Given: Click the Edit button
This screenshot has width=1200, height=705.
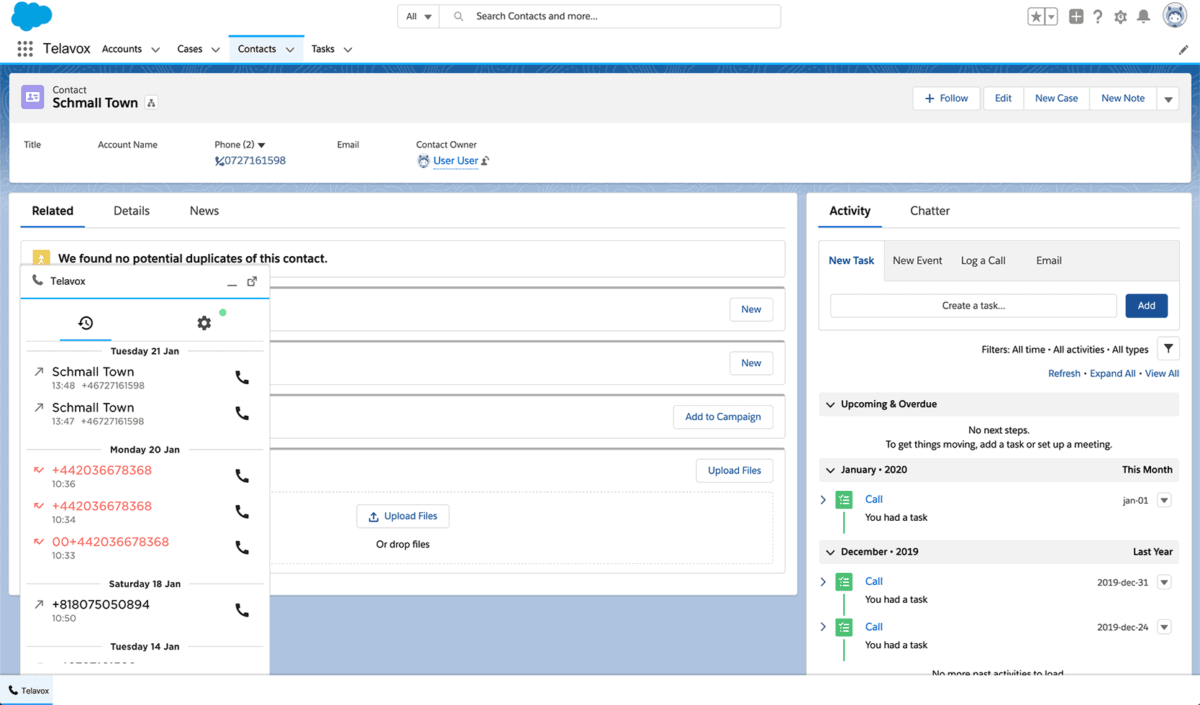Looking at the screenshot, I should 1003,99.
